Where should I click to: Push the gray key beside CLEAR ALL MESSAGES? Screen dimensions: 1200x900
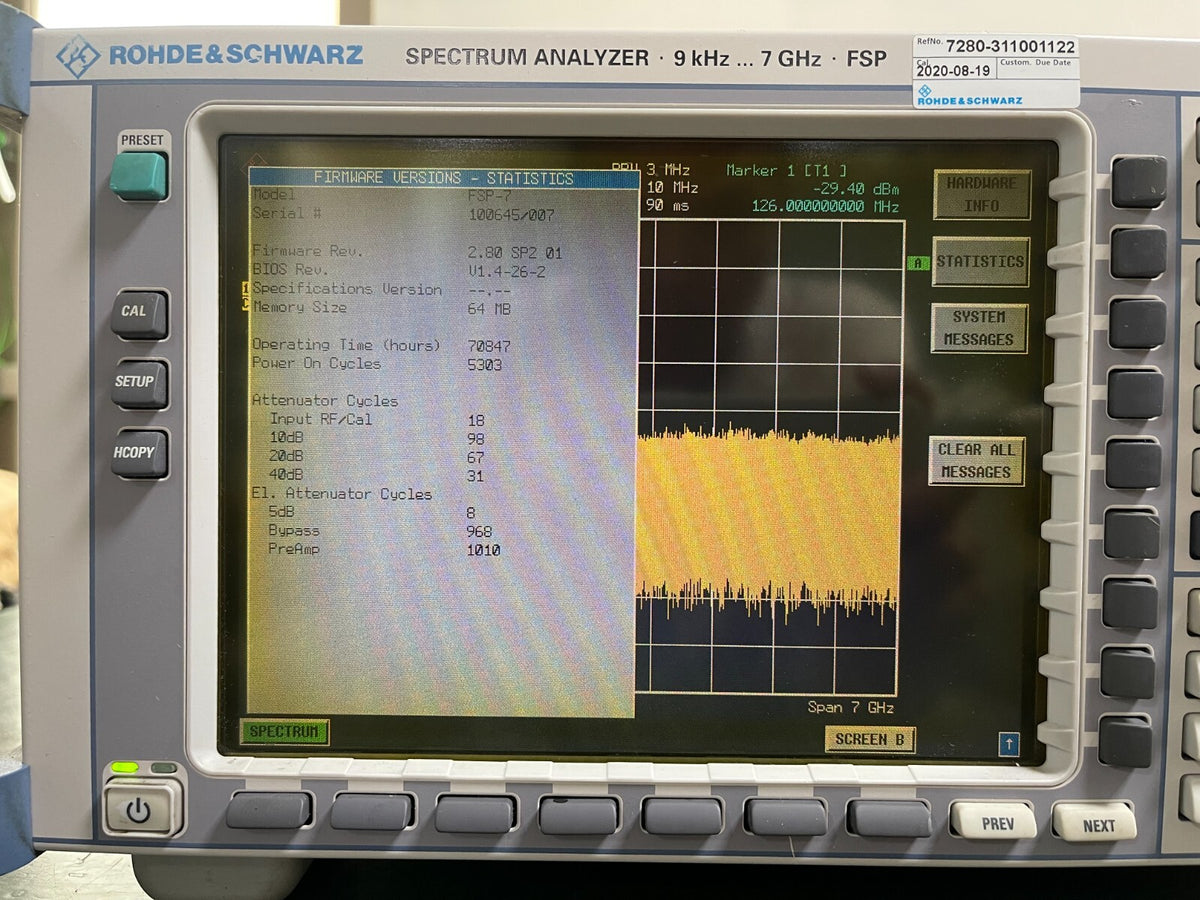pos(1133,464)
